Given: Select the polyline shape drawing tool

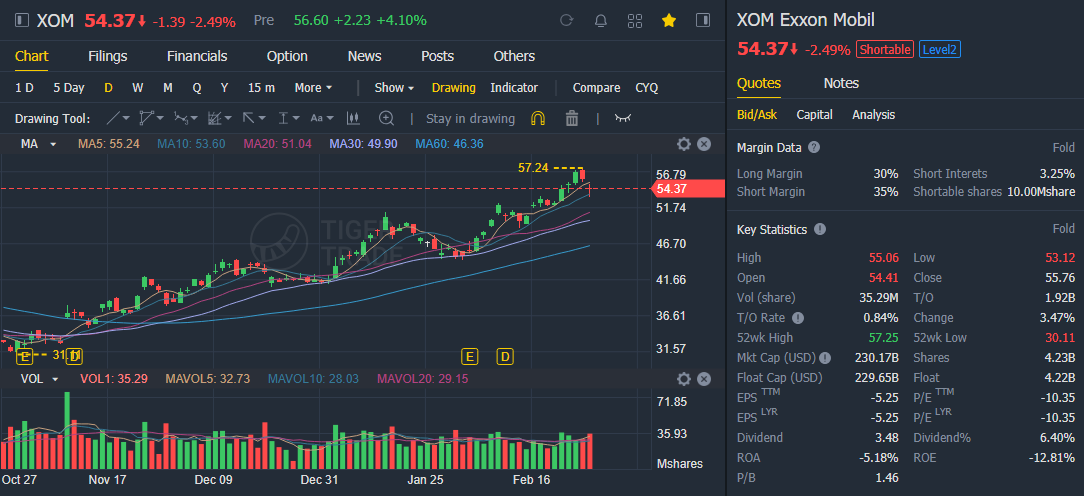Looking at the screenshot, I should coord(146,118).
